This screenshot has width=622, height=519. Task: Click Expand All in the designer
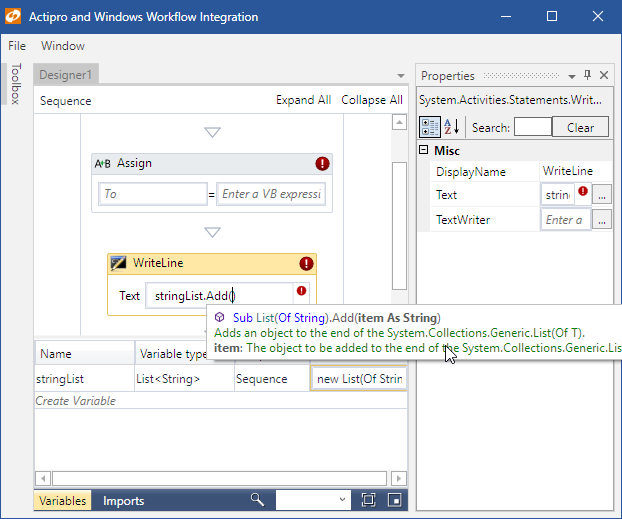coord(303,100)
